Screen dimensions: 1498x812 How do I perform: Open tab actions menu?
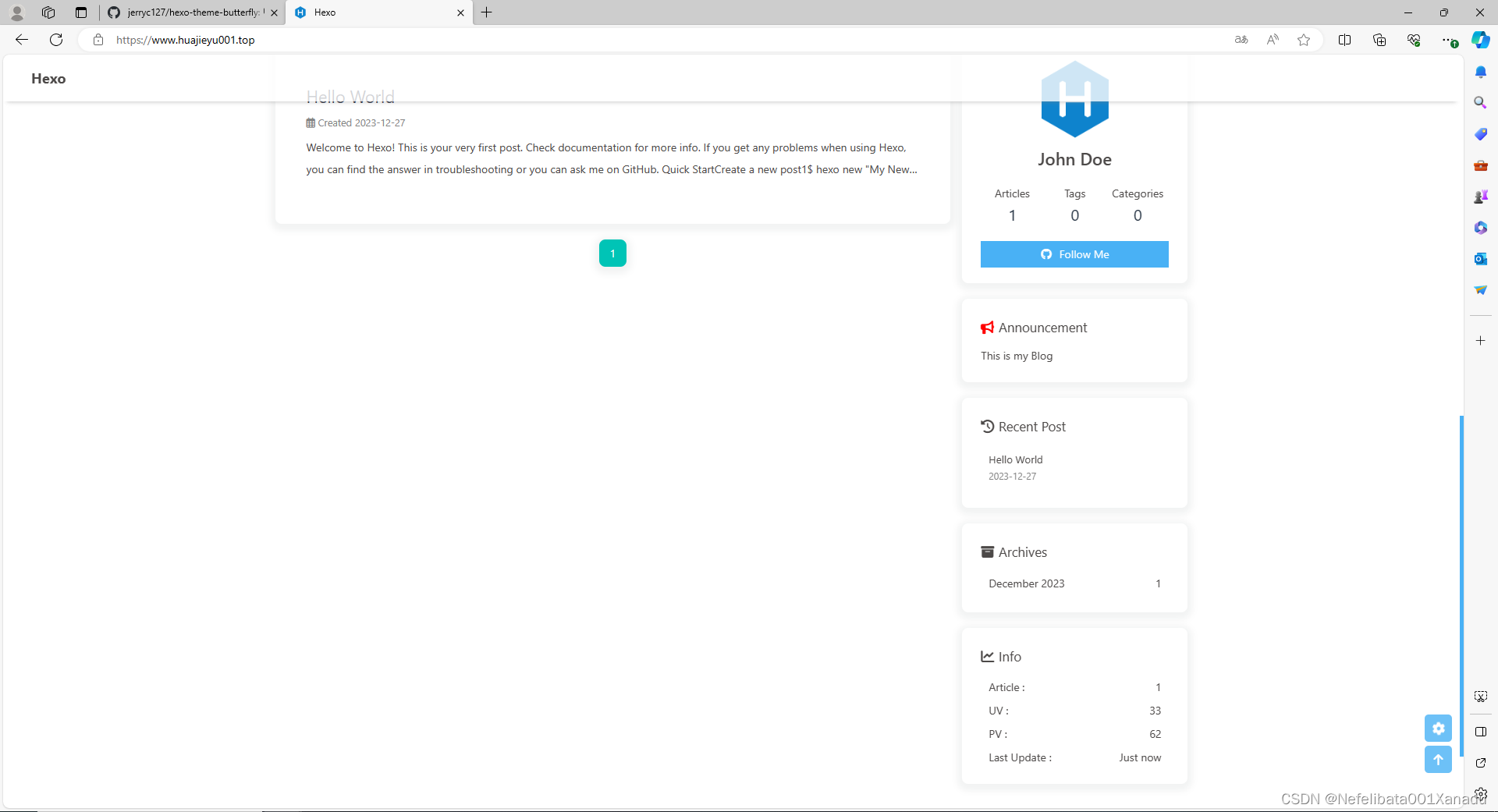click(81, 12)
